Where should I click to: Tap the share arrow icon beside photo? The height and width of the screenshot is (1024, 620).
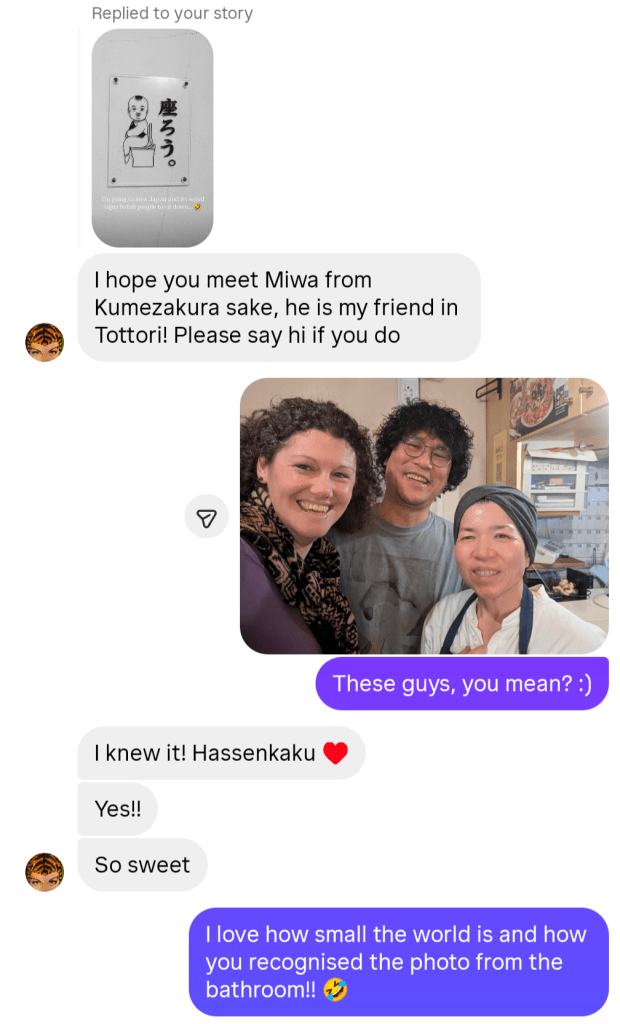pyautogui.click(x=206, y=517)
